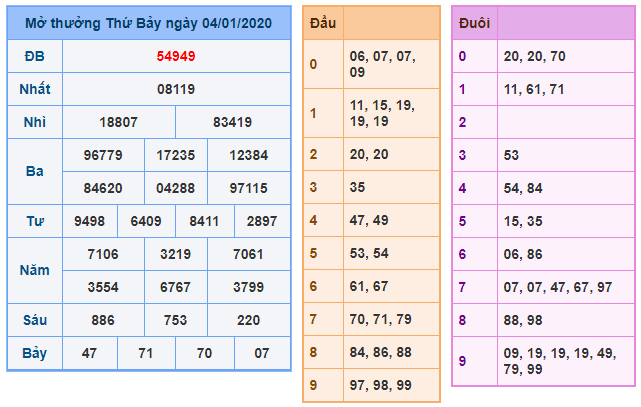Click sixth prize number 753

pos(176,319)
